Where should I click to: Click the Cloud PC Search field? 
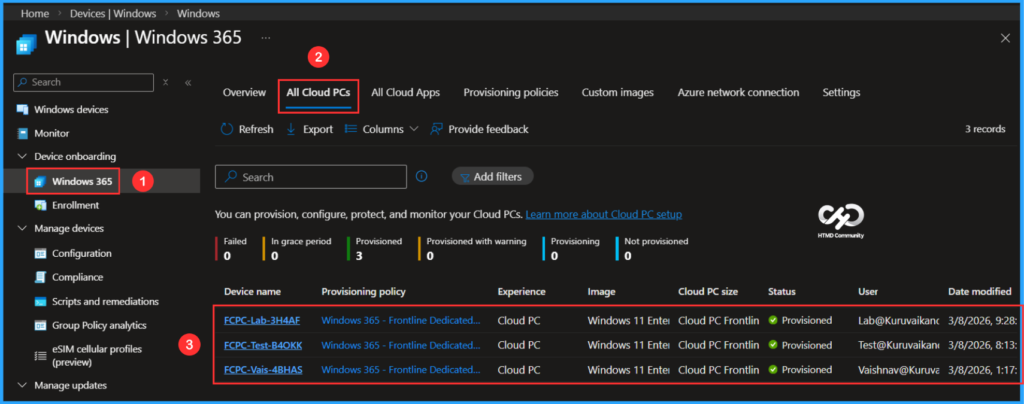coord(311,177)
